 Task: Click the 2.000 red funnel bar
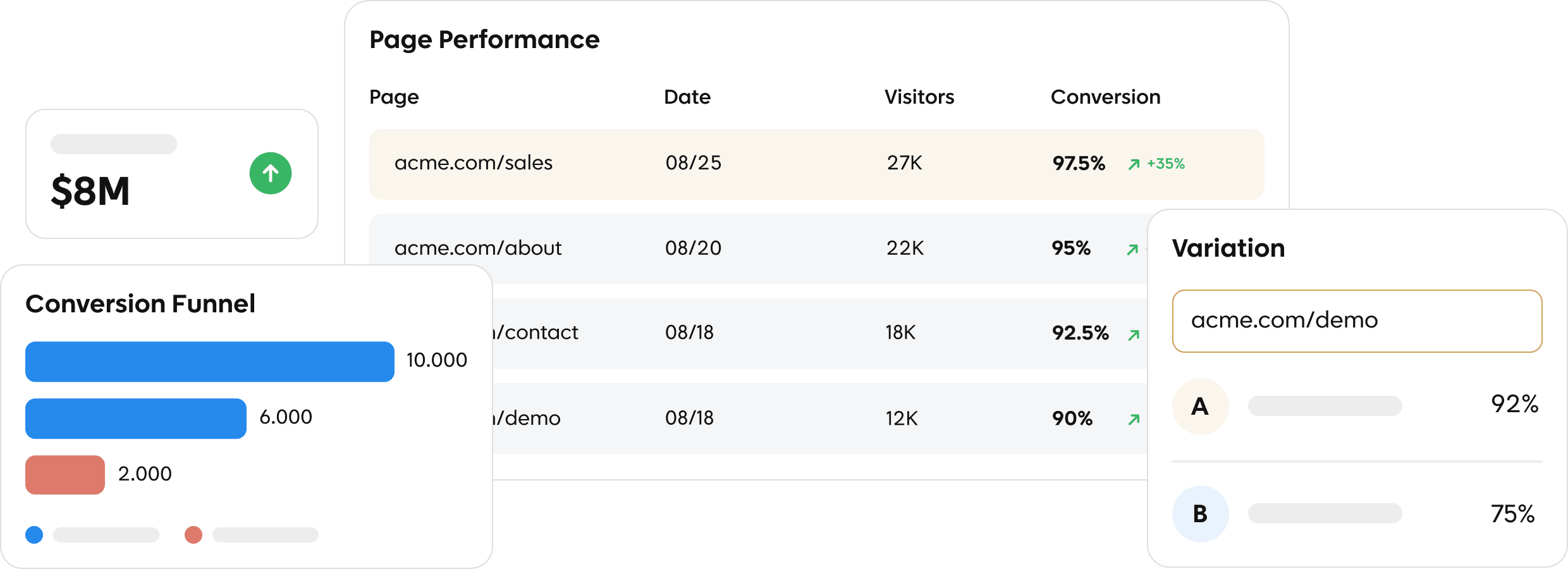click(x=65, y=475)
